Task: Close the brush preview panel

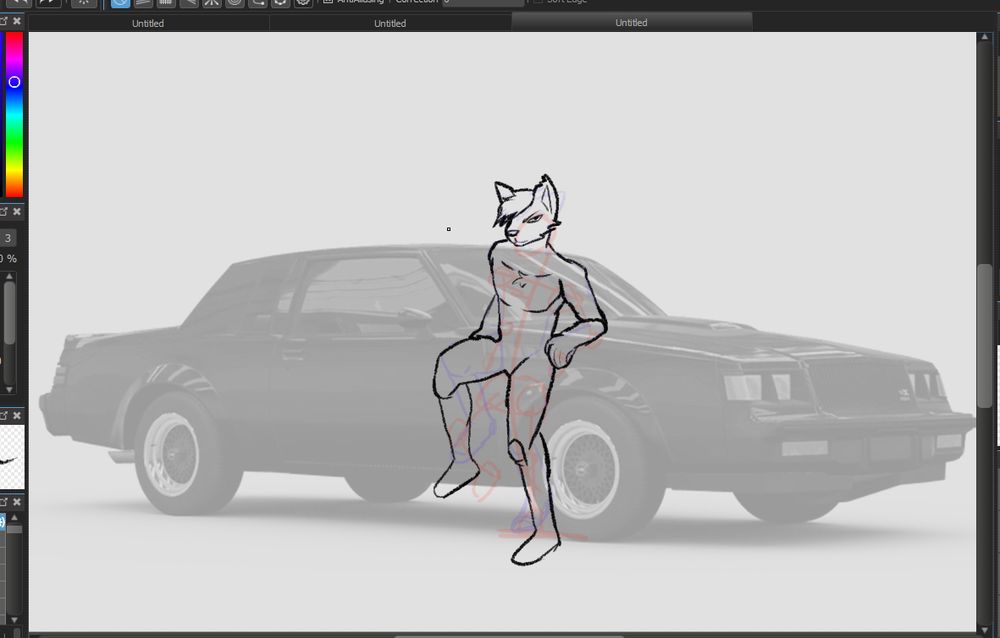Action: click(17, 415)
